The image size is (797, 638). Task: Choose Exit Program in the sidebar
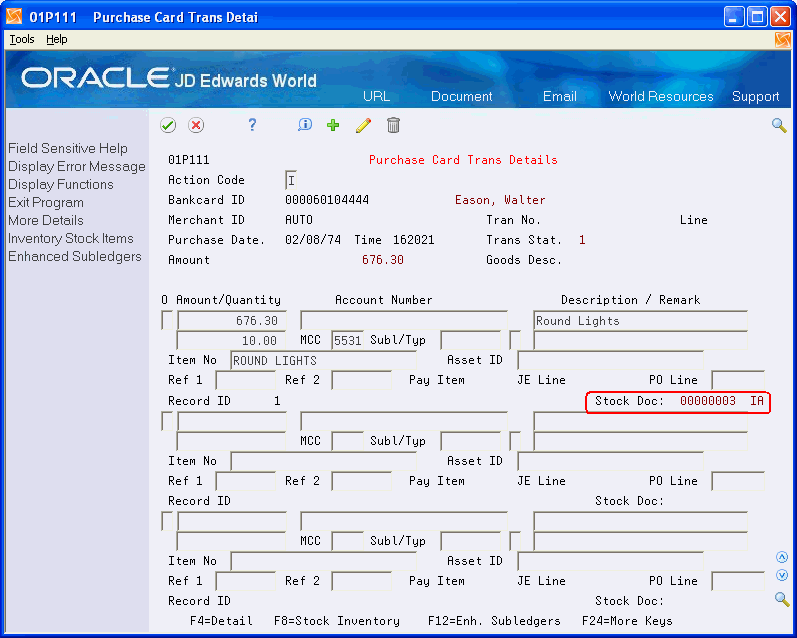click(46, 202)
